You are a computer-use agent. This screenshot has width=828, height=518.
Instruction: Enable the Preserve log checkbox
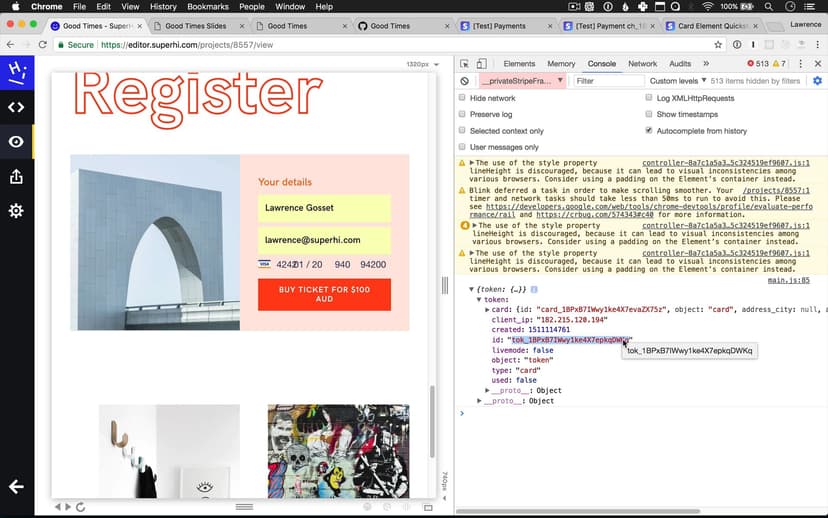pos(462,115)
